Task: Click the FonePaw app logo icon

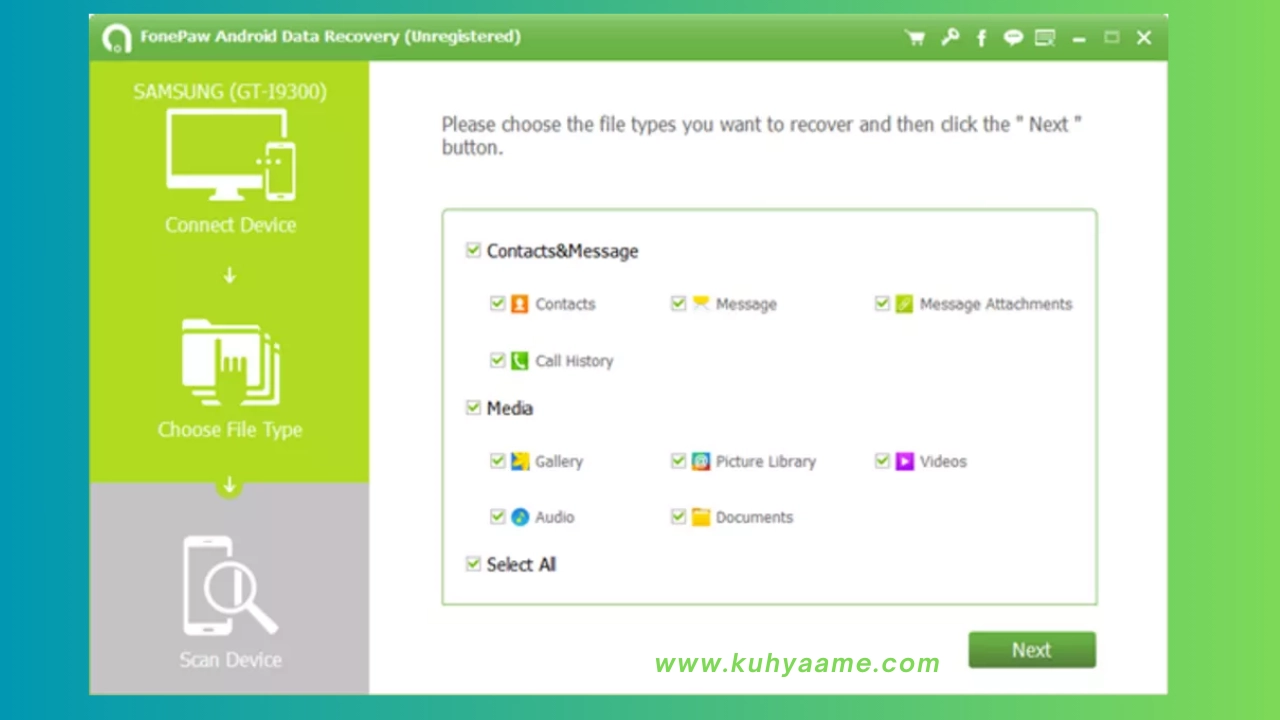Action: pos(117,38)
